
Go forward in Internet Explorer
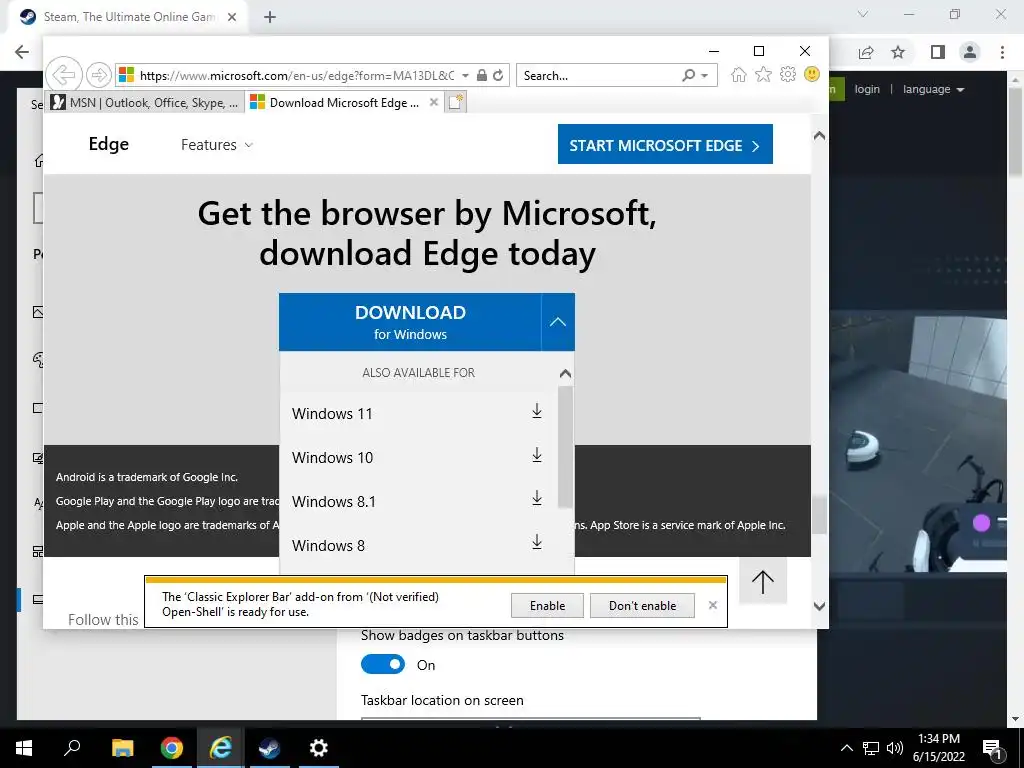click(x=99, y=75)
